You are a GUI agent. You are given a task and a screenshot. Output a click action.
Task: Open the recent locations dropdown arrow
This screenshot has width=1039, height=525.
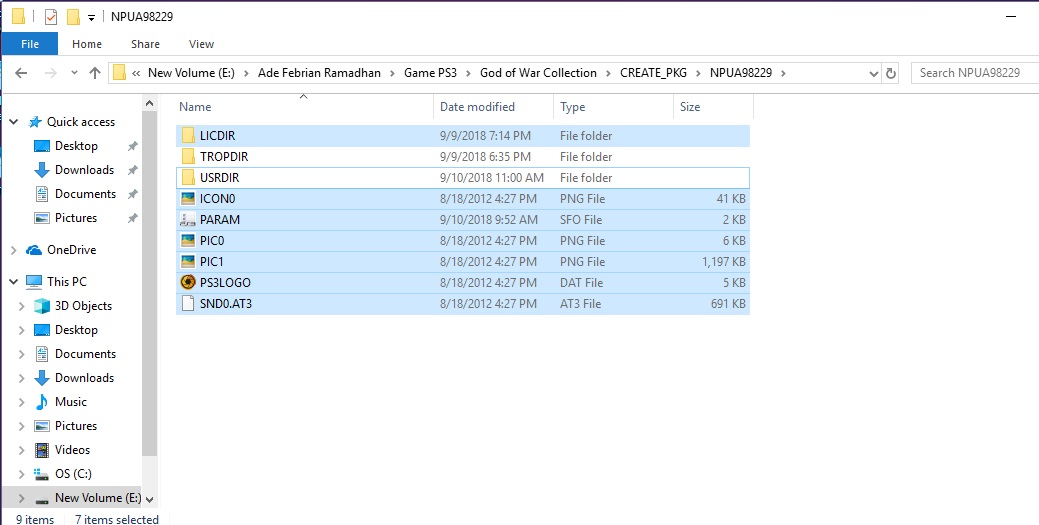pos(74,73)
